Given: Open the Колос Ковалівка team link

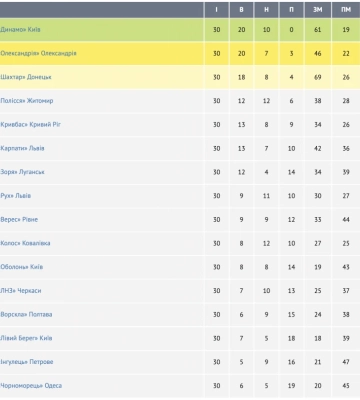Looking at the screenshot, I should pyautogui.click(x=25, y=243).
